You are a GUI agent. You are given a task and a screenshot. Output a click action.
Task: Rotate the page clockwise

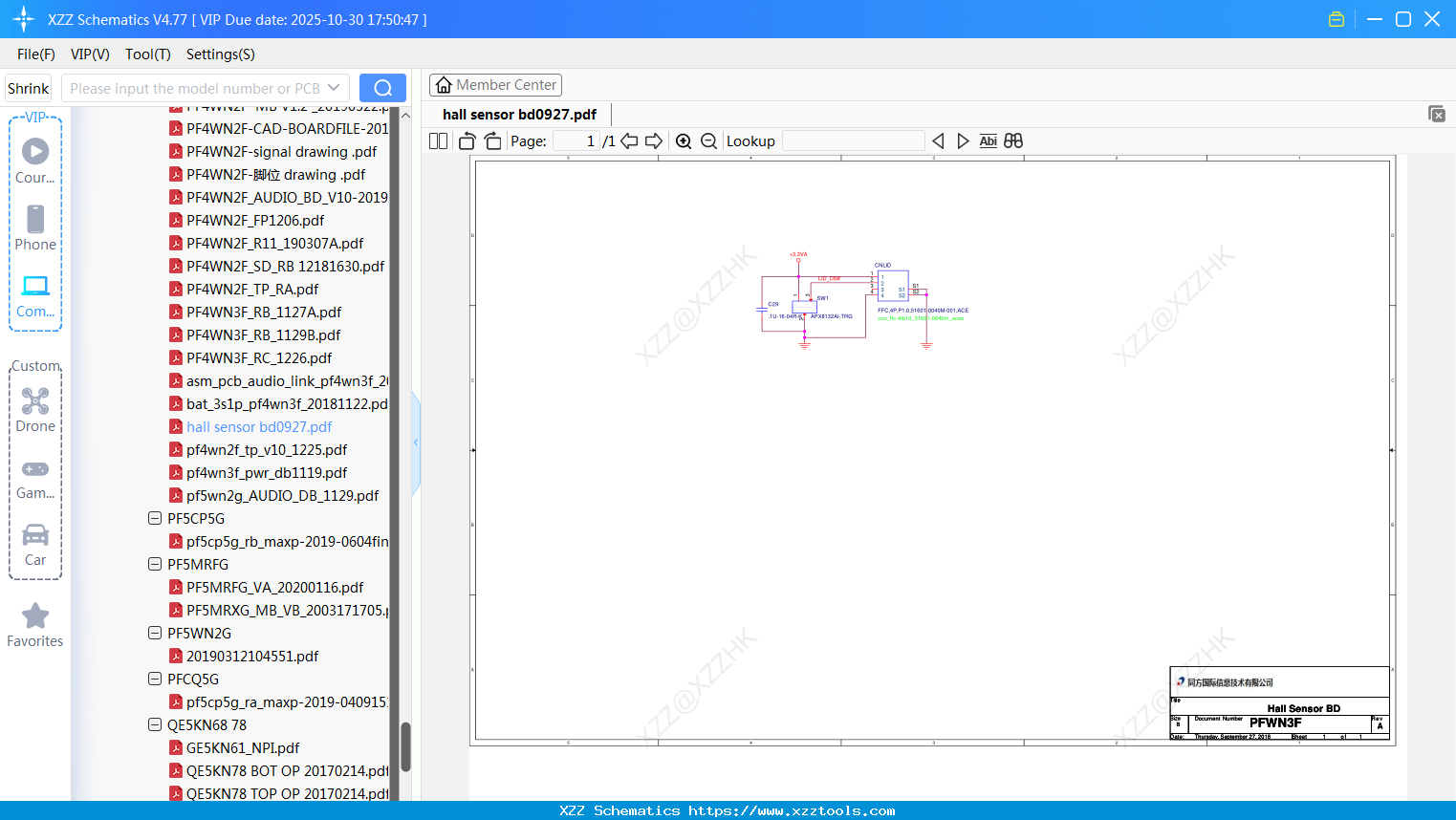pyautogui.click(x=492, y=141)
